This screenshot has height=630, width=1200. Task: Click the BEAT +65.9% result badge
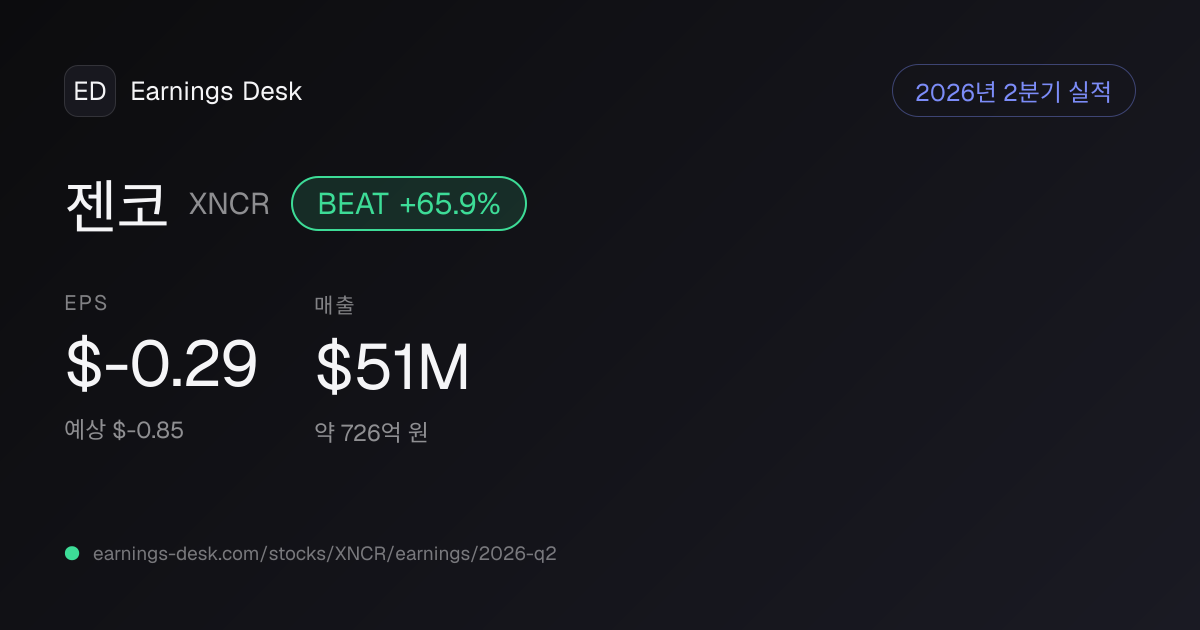409,204
